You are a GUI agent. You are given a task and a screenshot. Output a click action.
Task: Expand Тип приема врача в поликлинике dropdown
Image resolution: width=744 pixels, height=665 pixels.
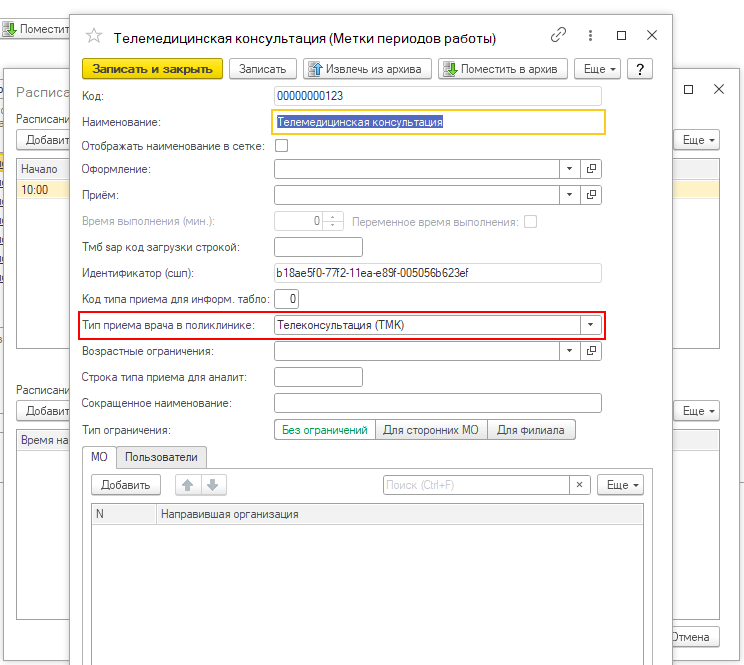(591, 325)
